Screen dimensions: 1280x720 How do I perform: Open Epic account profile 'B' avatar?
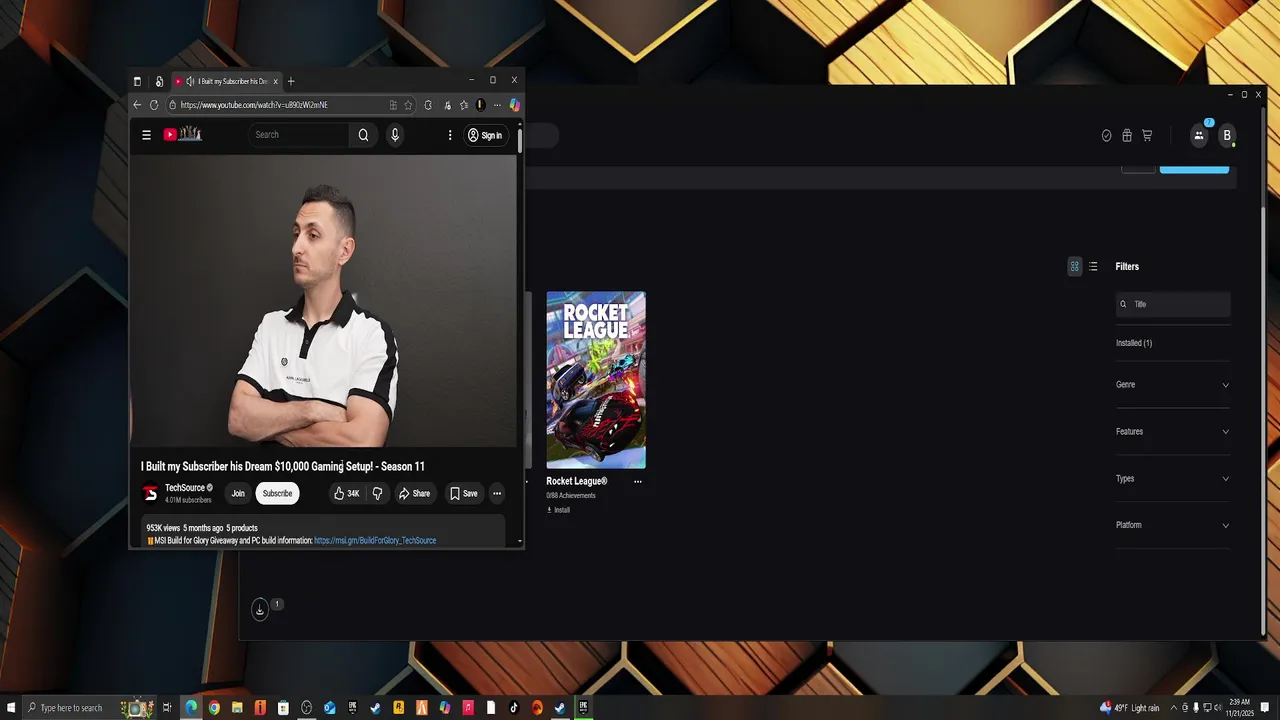(x=1227, y=136)
